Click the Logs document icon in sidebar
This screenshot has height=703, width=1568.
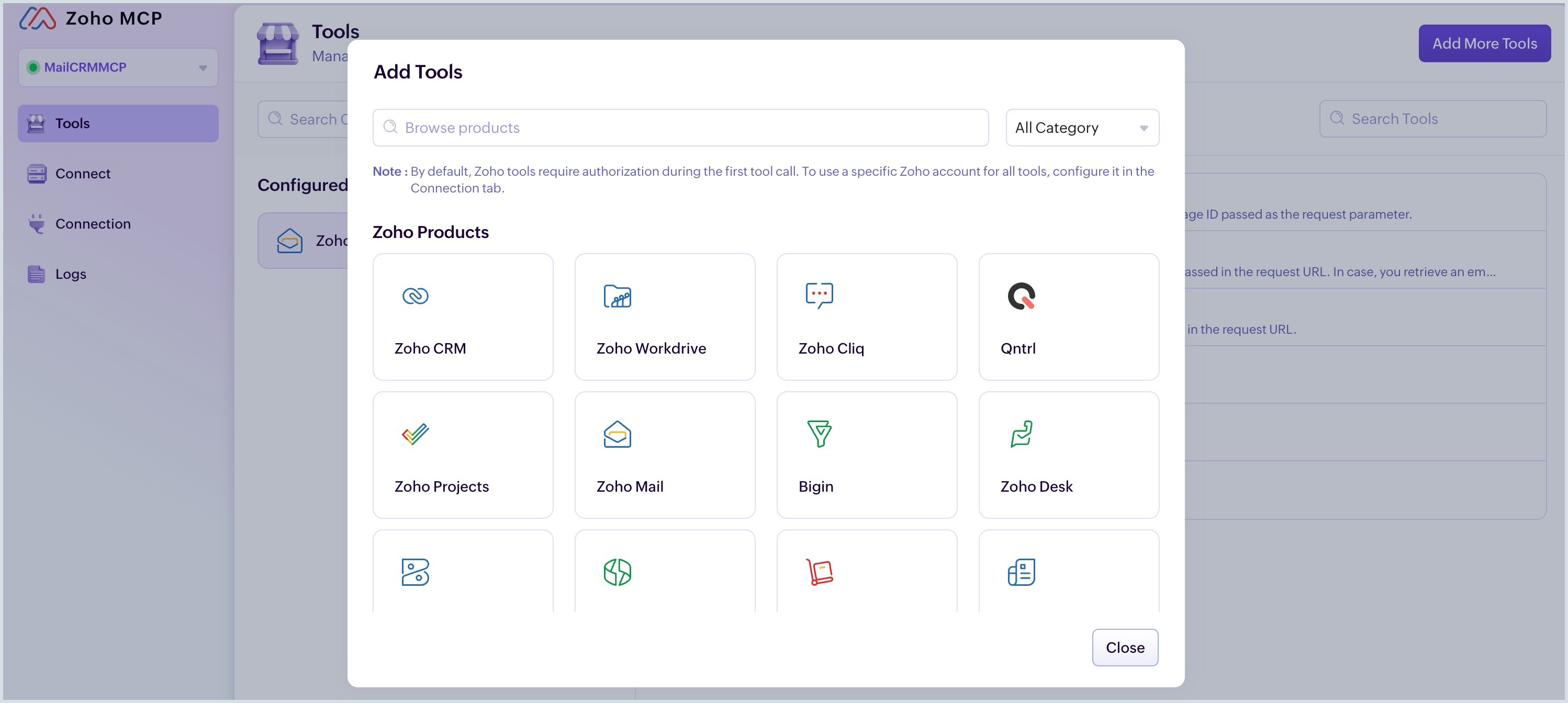(36, 274)
